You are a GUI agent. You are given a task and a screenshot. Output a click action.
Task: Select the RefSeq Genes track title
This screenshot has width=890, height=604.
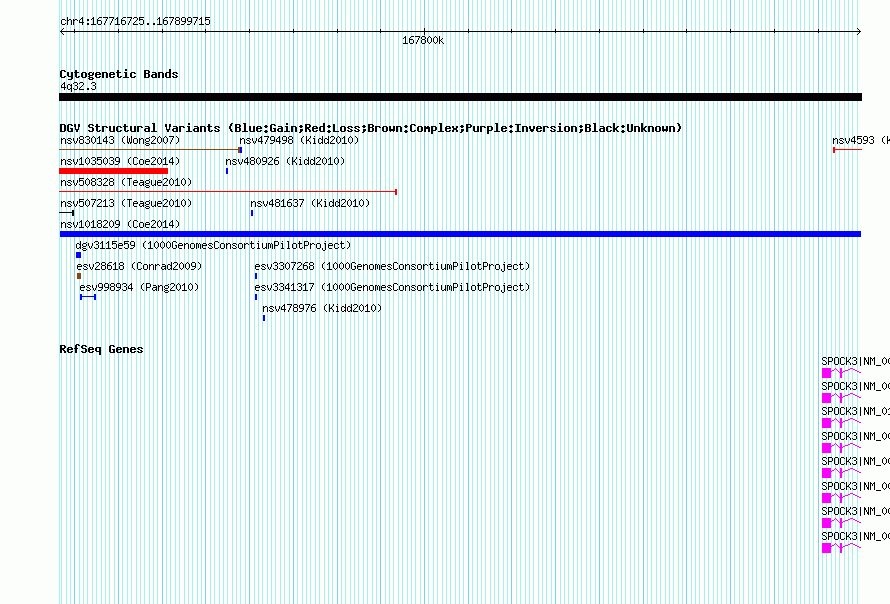tap(101, 349)
